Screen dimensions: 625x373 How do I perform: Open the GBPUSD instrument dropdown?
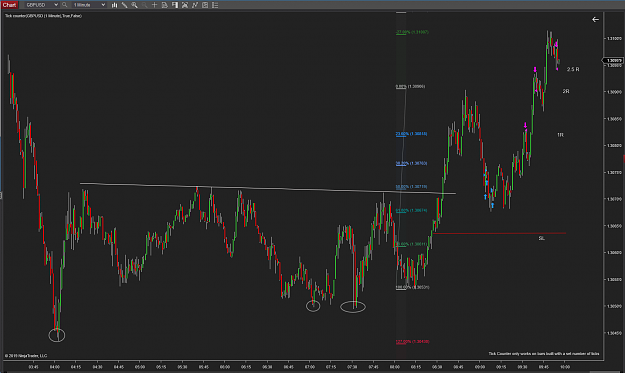coord(42,5)
